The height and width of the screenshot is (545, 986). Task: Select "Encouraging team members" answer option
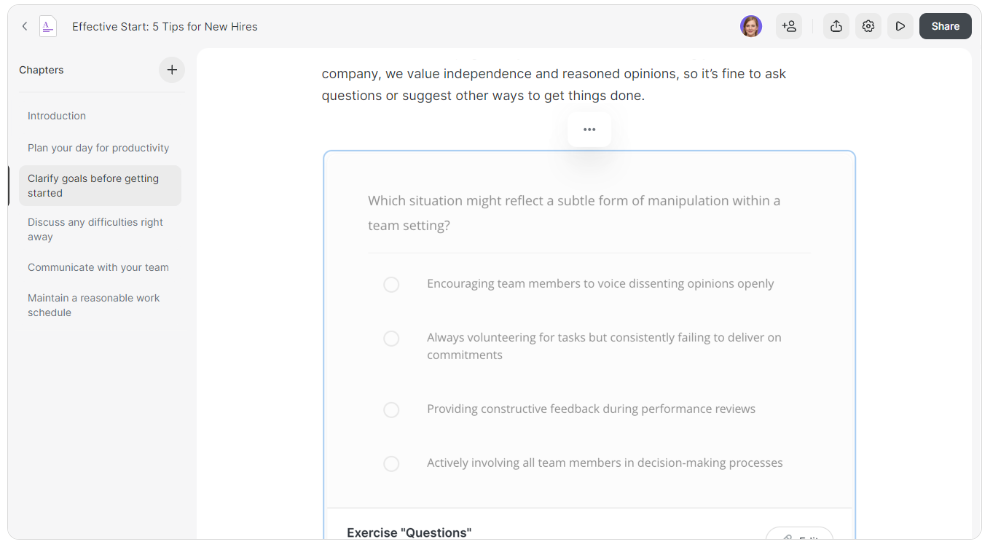click(391, 285)
